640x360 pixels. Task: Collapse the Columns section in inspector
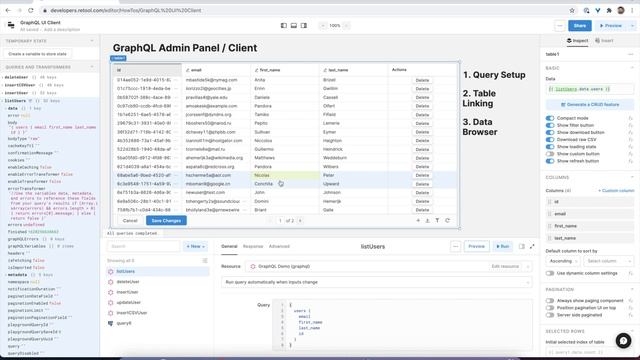coord(632,177)
